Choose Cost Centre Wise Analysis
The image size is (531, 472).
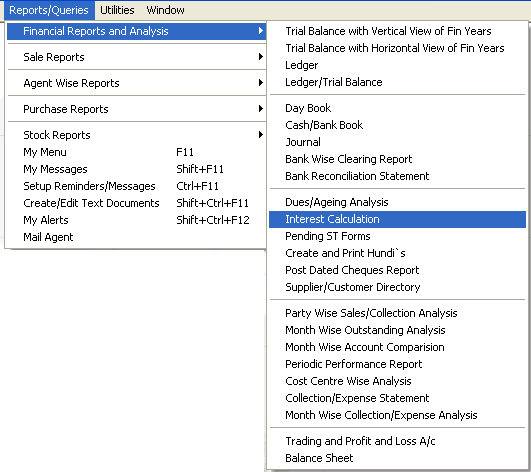click(397, 381)
